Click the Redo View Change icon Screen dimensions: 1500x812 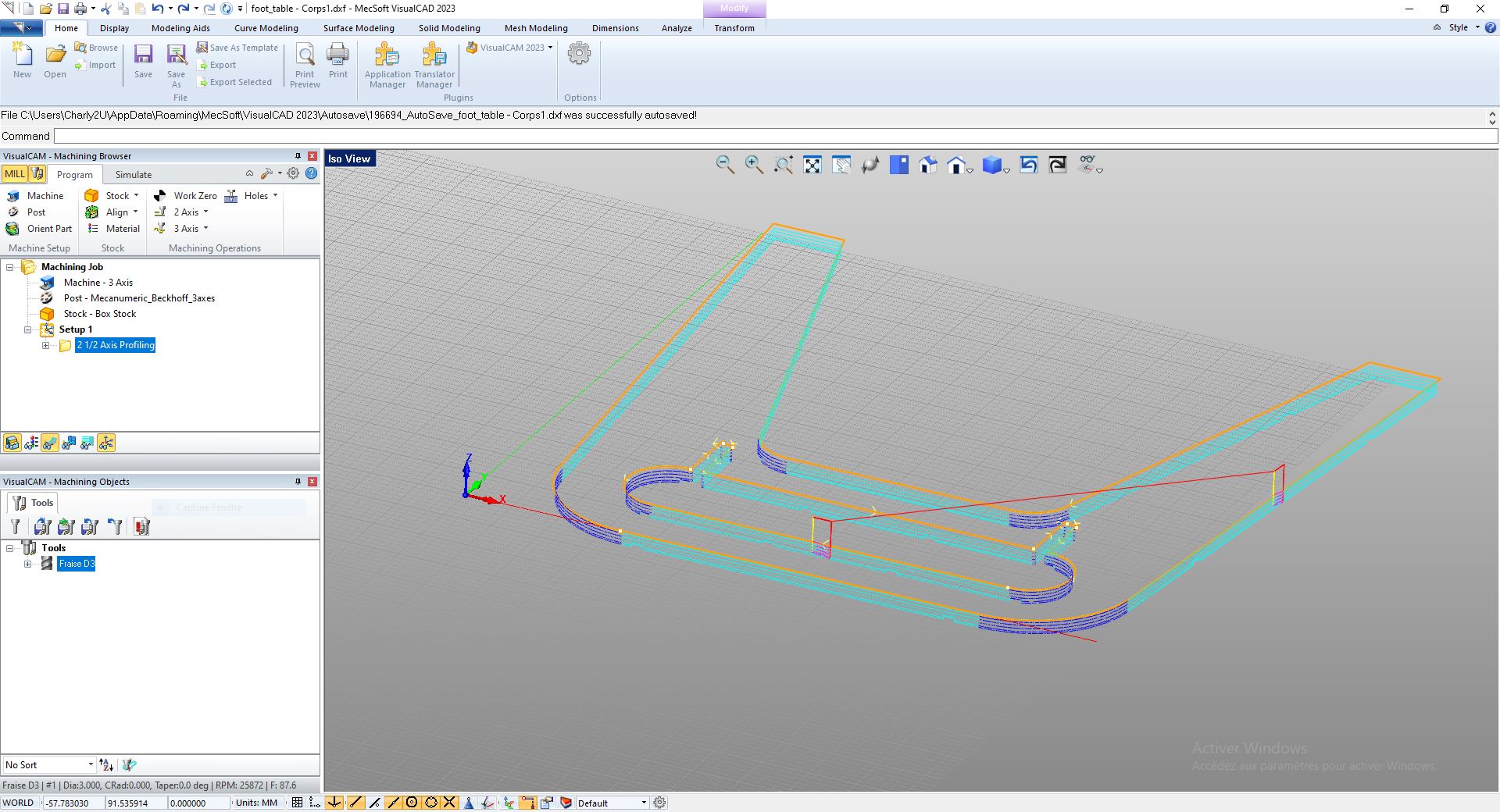1058,165
